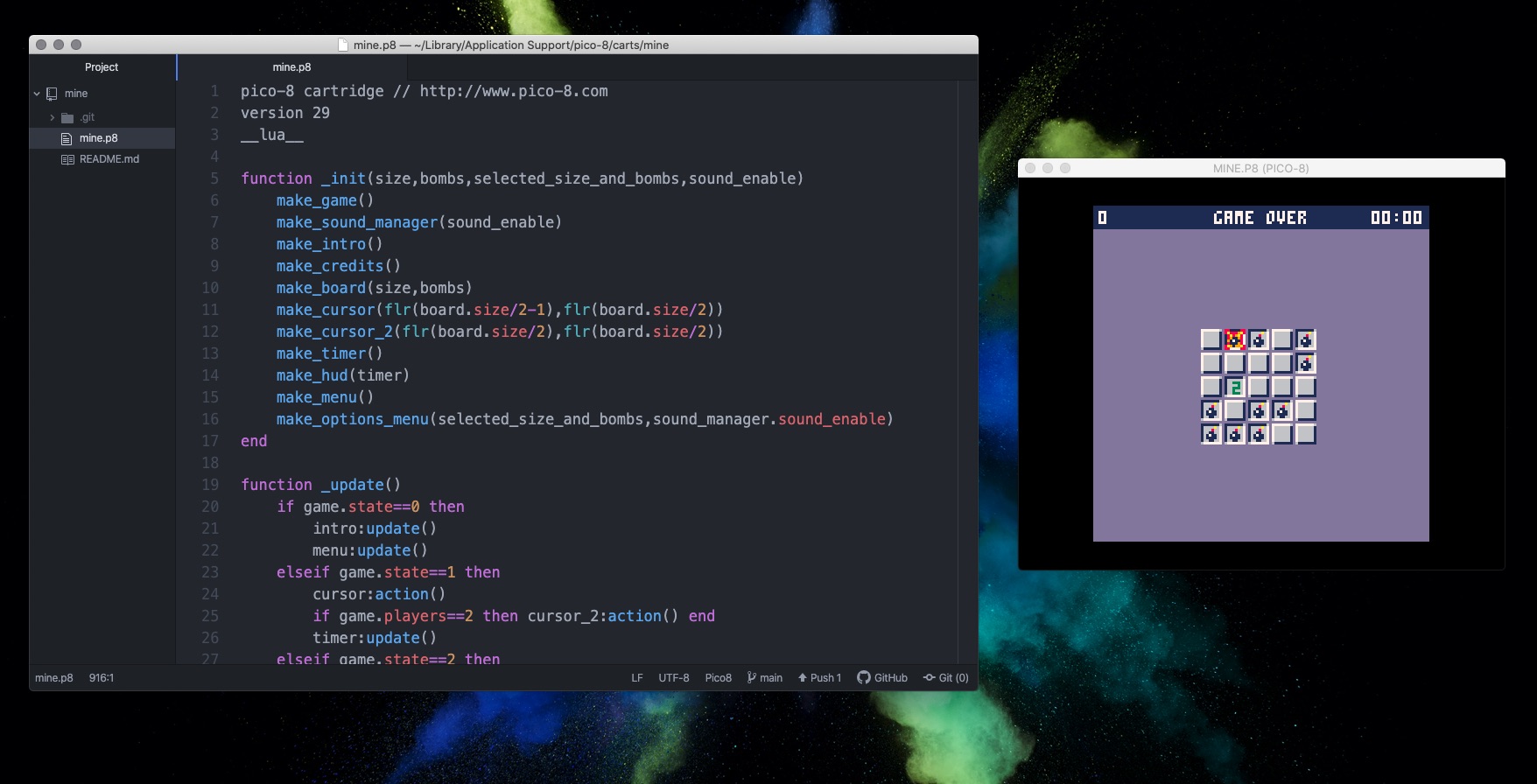The height and width of the screenshot is (784, 1537).
Task: Open README.md from the tree view
Action: 109,159
